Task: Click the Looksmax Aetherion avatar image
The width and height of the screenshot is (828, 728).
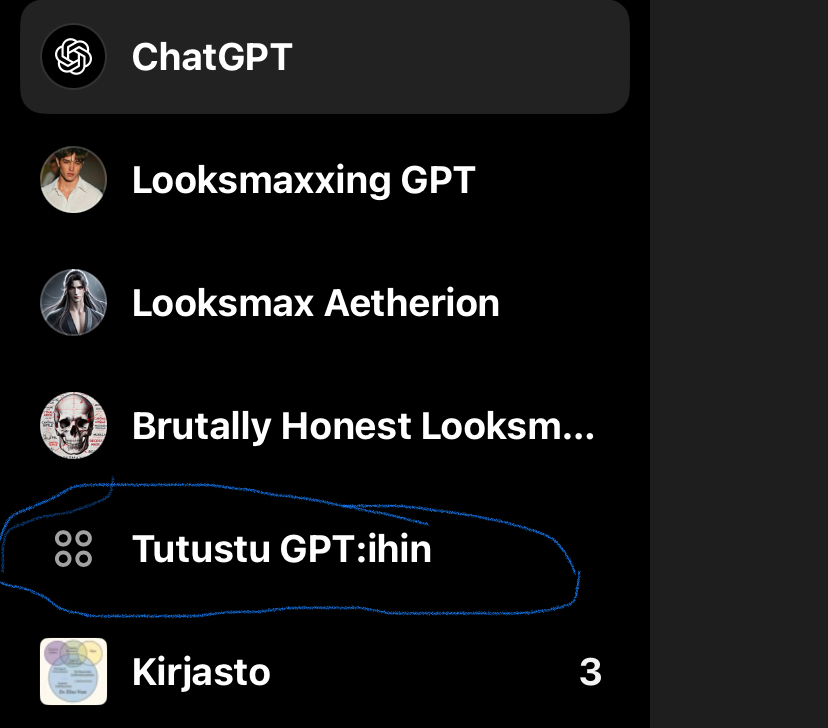Action: pos(73,302)
